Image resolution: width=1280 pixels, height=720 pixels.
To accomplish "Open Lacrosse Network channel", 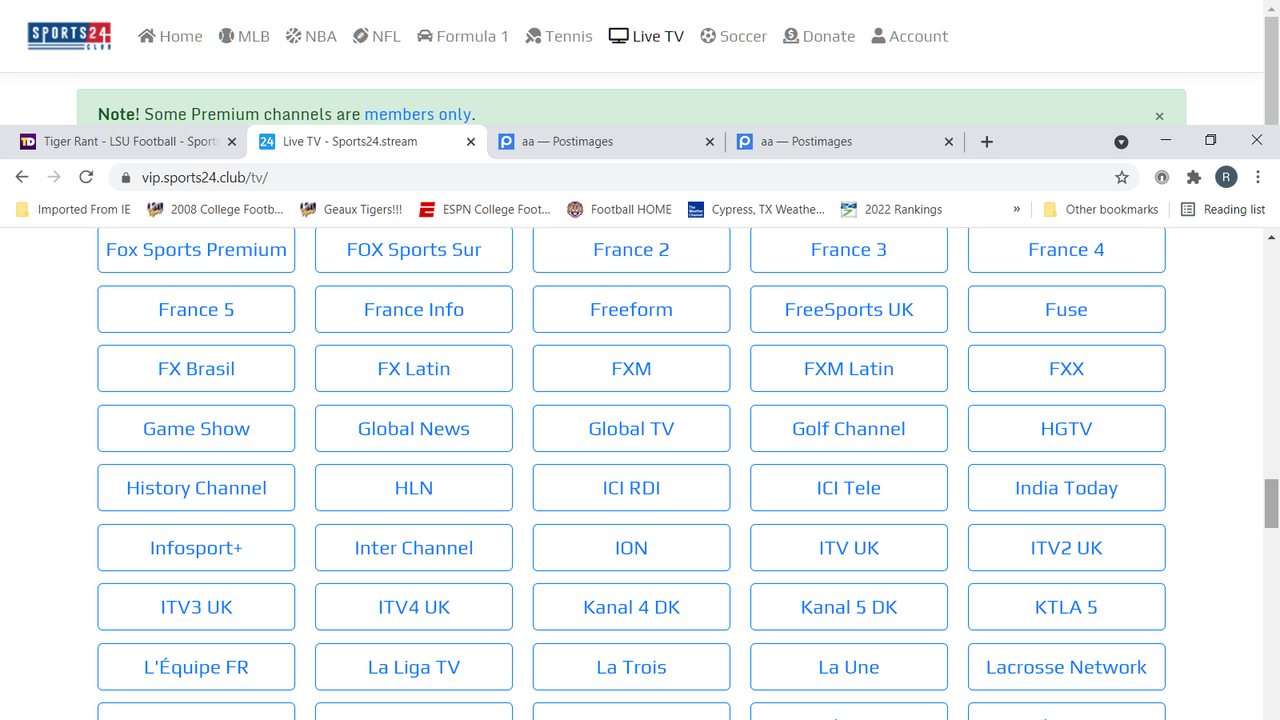I will coord(1066,667).
